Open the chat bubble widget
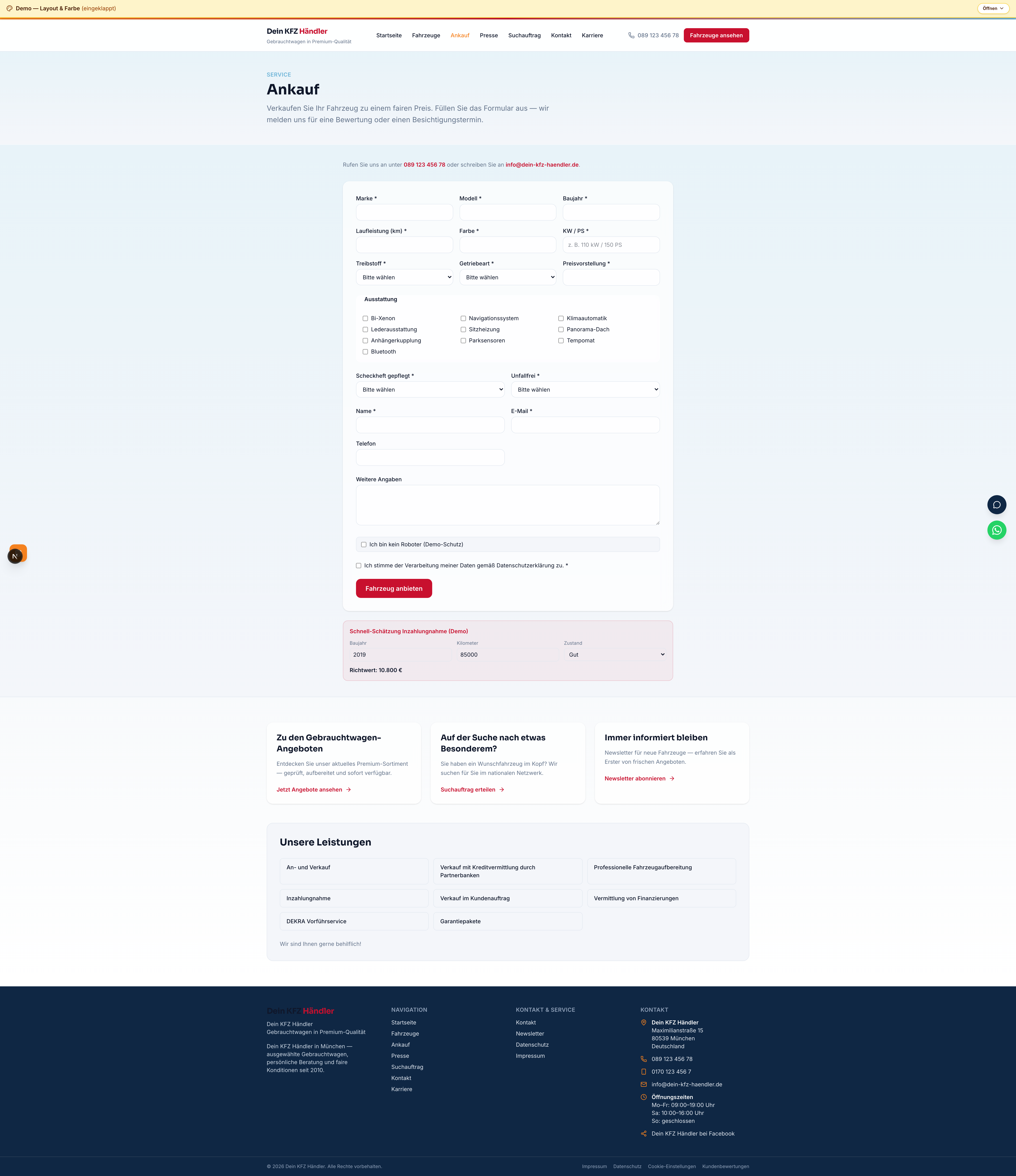 (997, 504)
